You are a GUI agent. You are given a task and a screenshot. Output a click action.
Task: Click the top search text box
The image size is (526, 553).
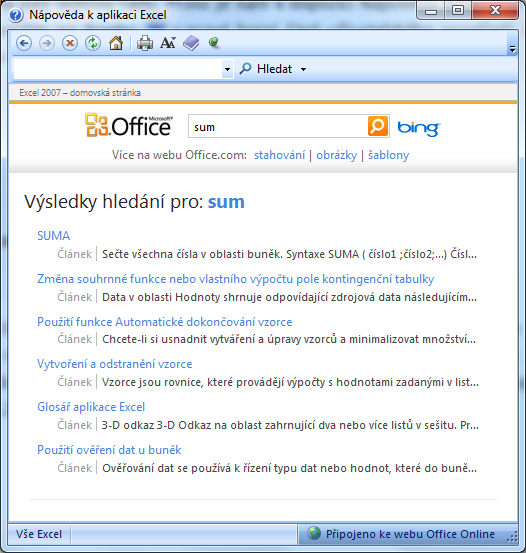pos(118,69)
